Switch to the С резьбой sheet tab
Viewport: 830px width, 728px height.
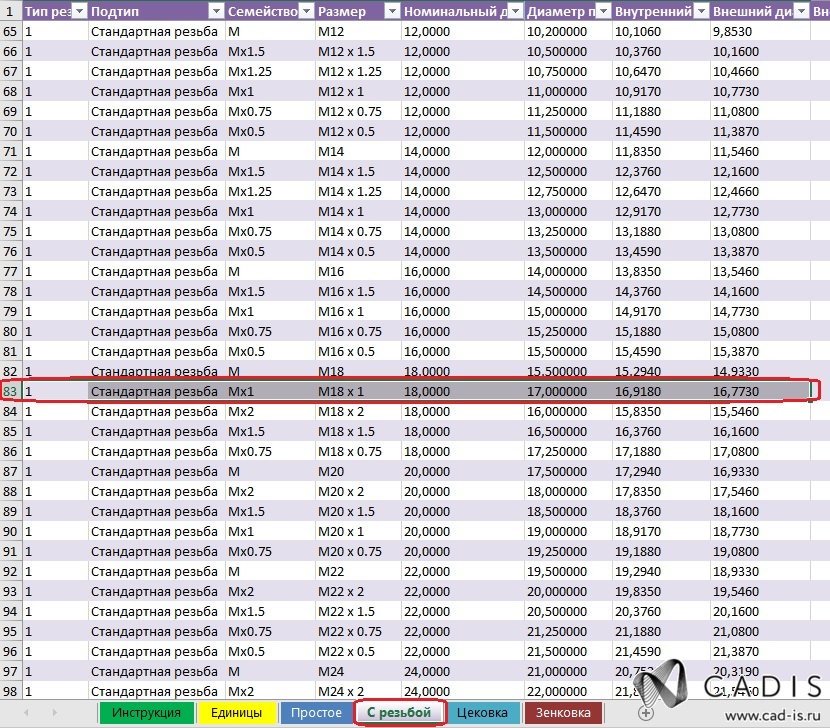coord(400,713)
